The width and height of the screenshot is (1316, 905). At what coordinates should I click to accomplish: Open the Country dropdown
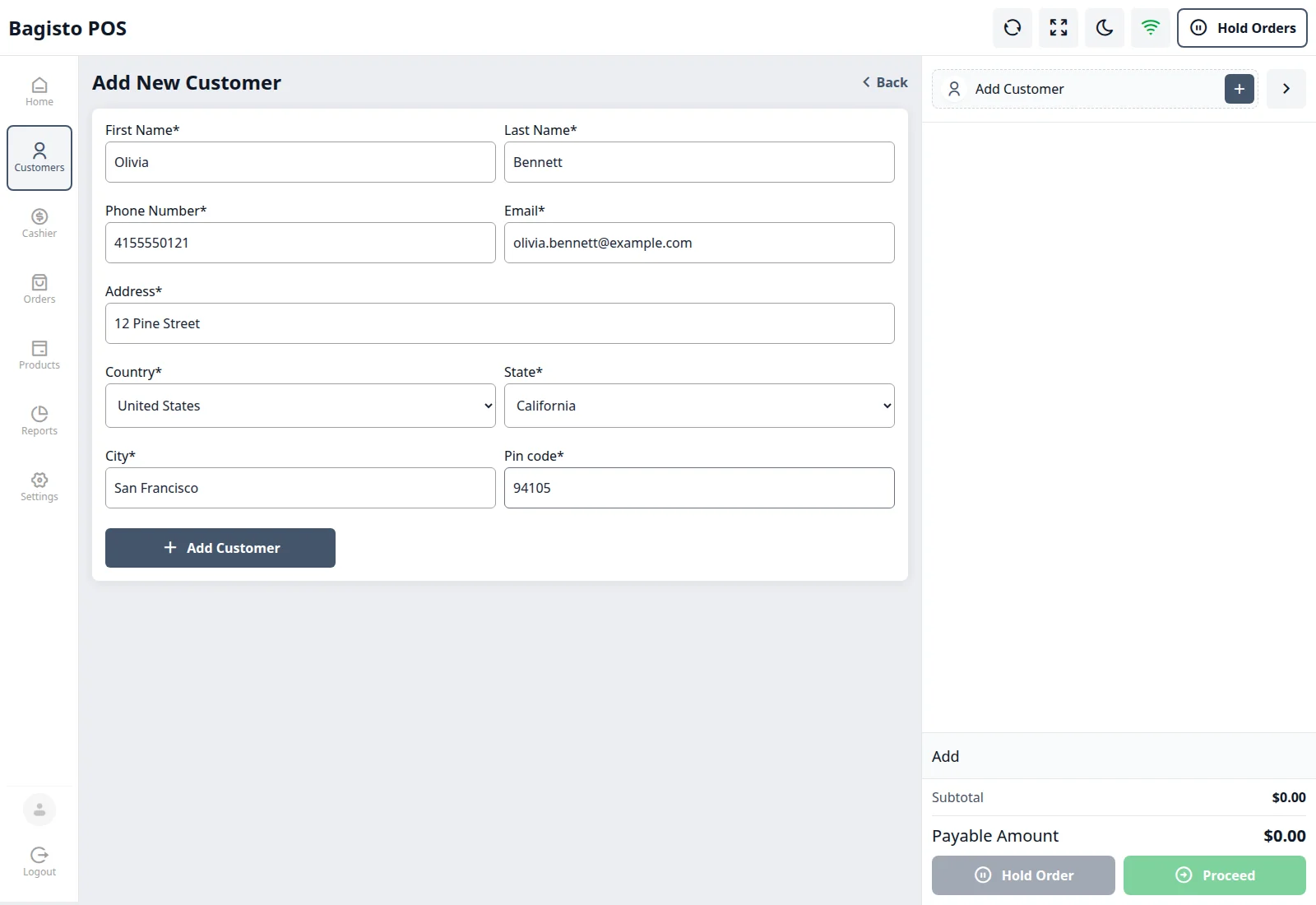pos(300,406)
